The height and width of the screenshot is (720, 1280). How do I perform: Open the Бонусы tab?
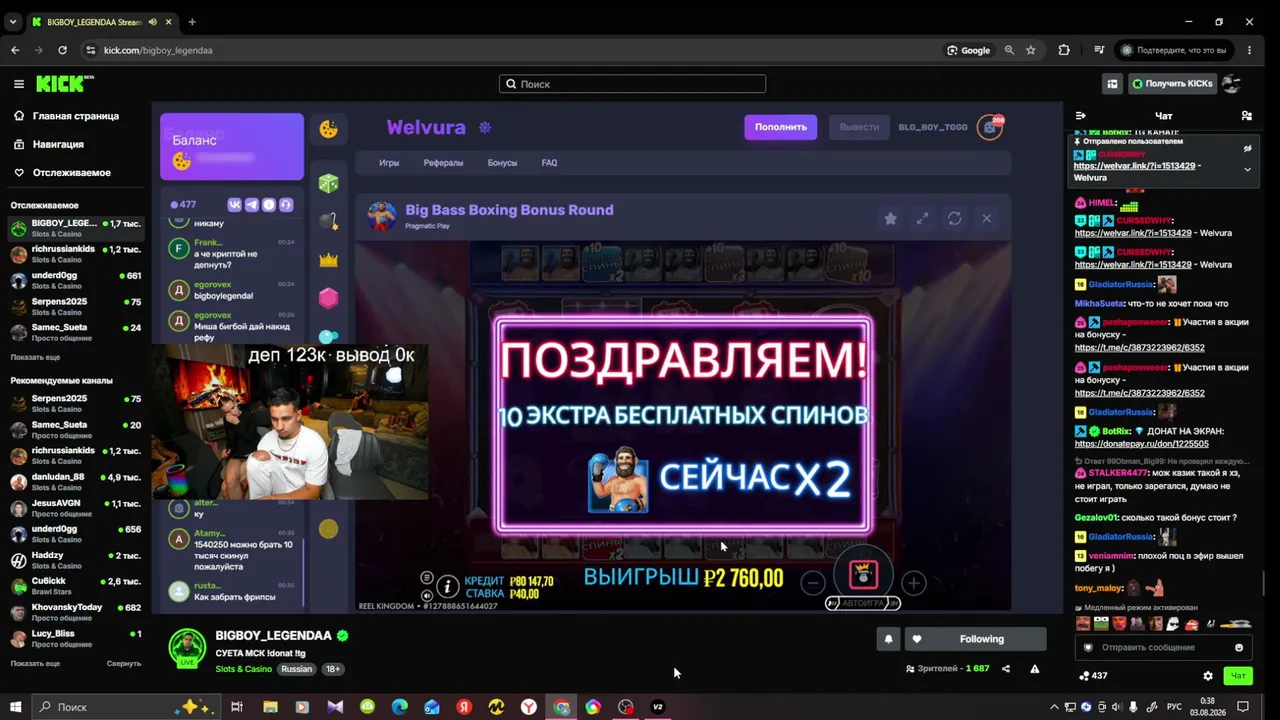502,163
